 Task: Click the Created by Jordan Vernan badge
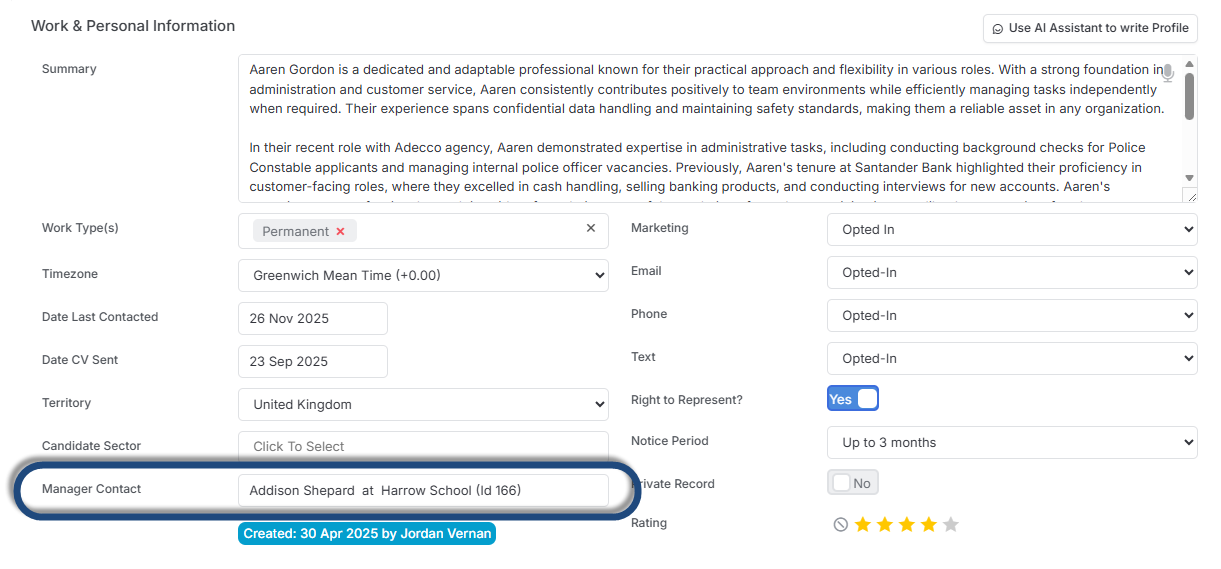pyautogui.click(x=367, y=533)
